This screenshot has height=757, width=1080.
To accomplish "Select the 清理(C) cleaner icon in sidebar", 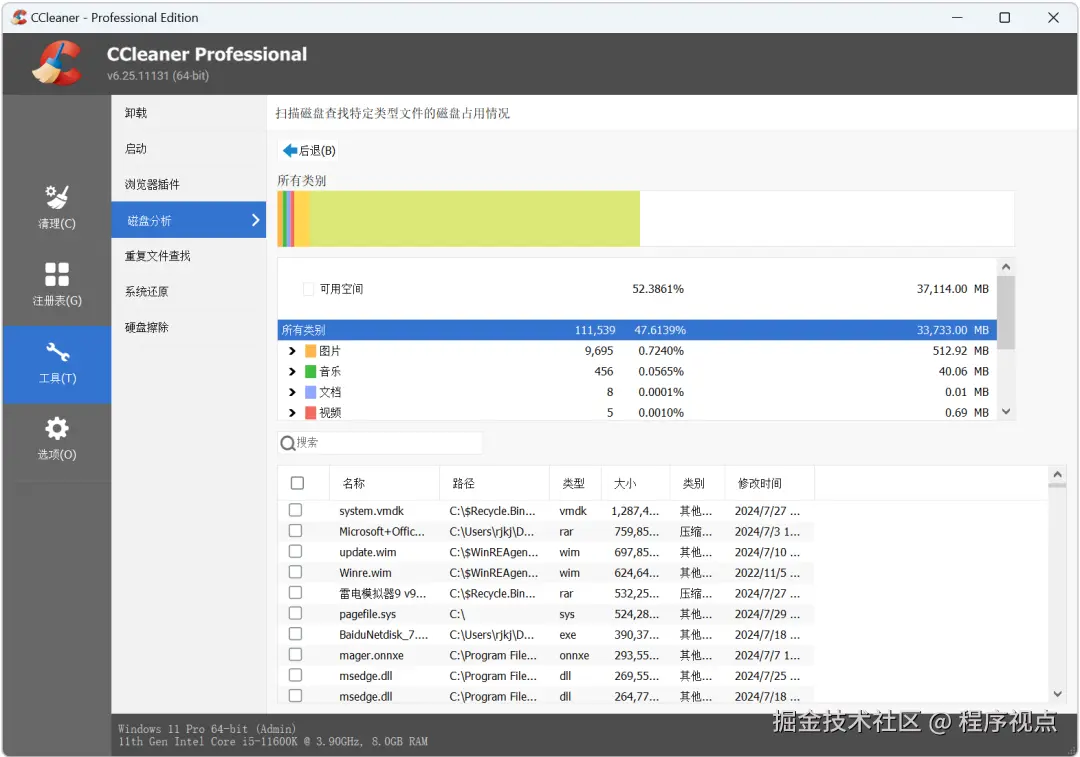I will 56,205.
